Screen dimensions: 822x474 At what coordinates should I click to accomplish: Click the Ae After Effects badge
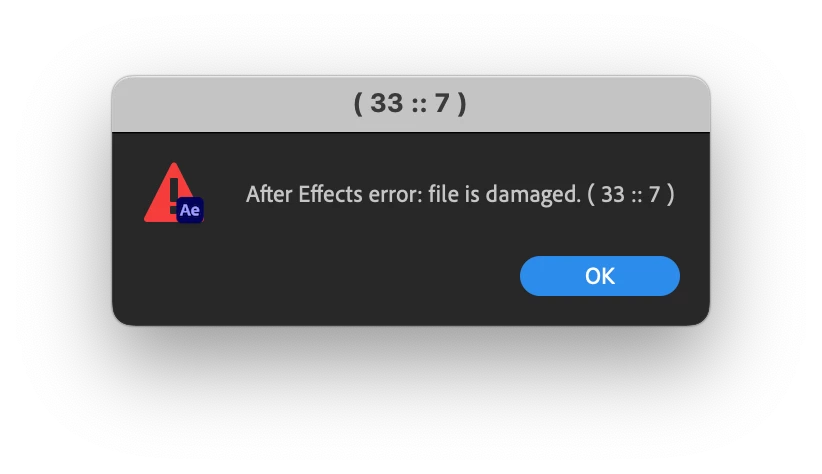[190, 210]
